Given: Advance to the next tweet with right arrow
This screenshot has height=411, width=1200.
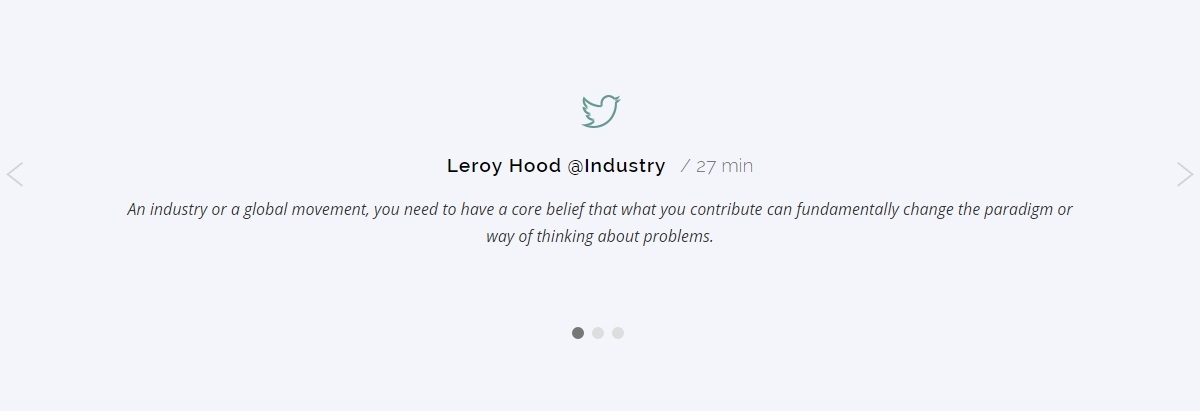Looking at the screenshot, I should [1185, 174].
